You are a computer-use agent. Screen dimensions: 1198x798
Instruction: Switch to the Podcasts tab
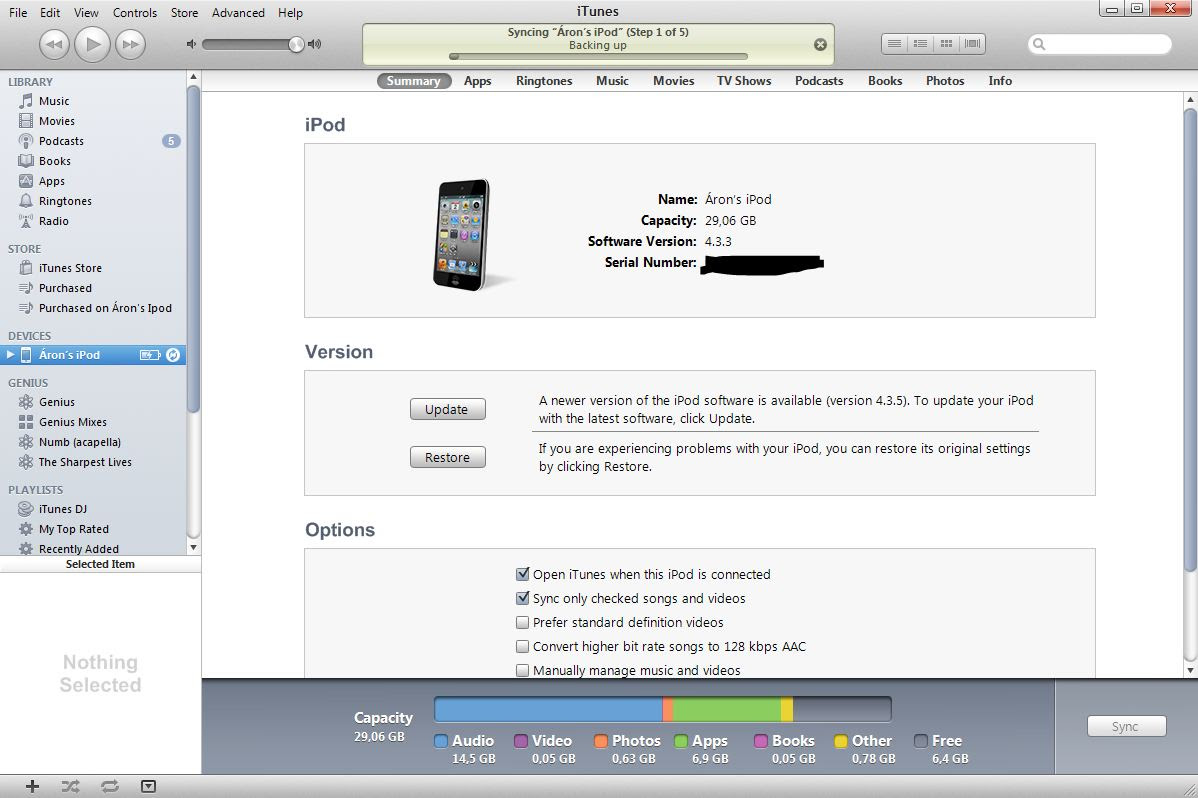click(x=818, y=81)
